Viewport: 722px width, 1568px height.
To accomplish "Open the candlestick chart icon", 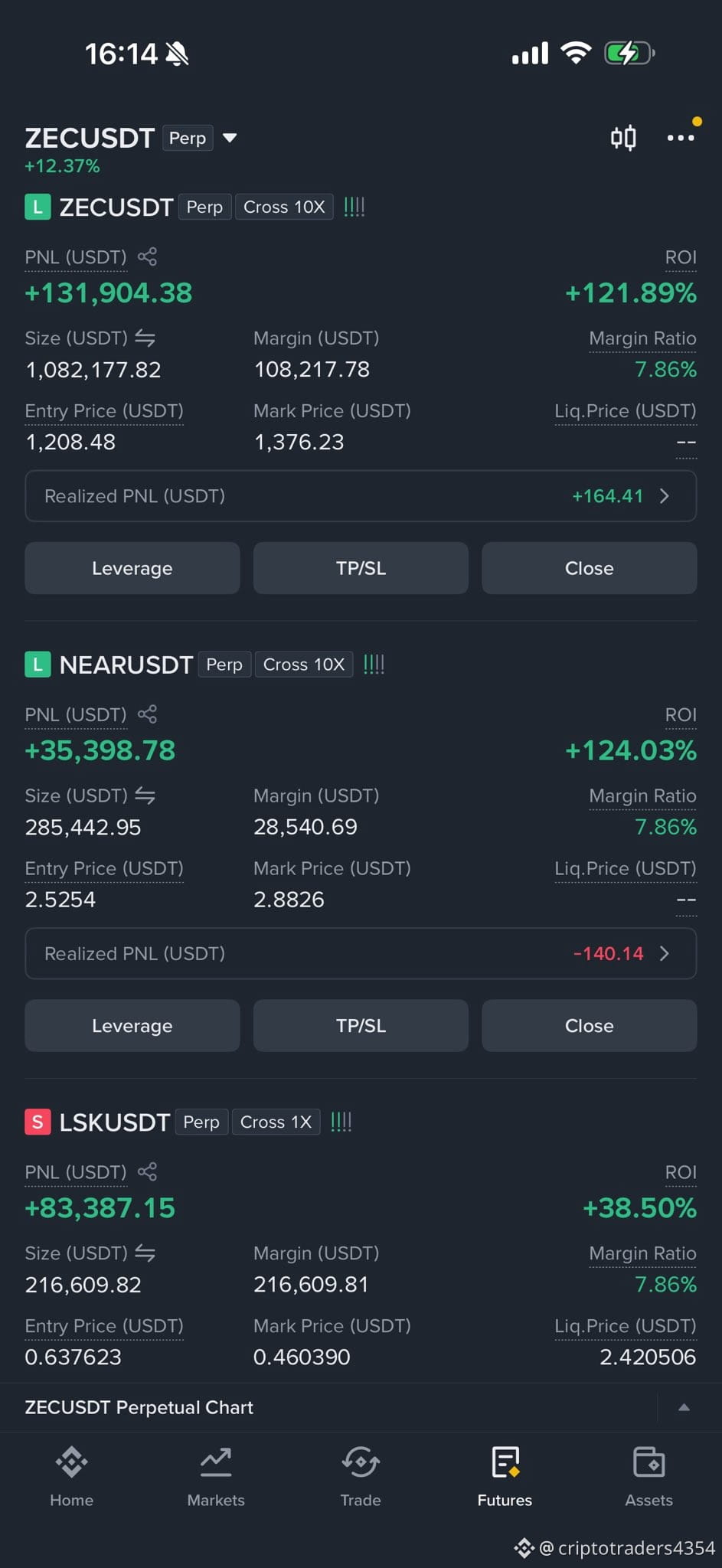I will coord(623,138).
